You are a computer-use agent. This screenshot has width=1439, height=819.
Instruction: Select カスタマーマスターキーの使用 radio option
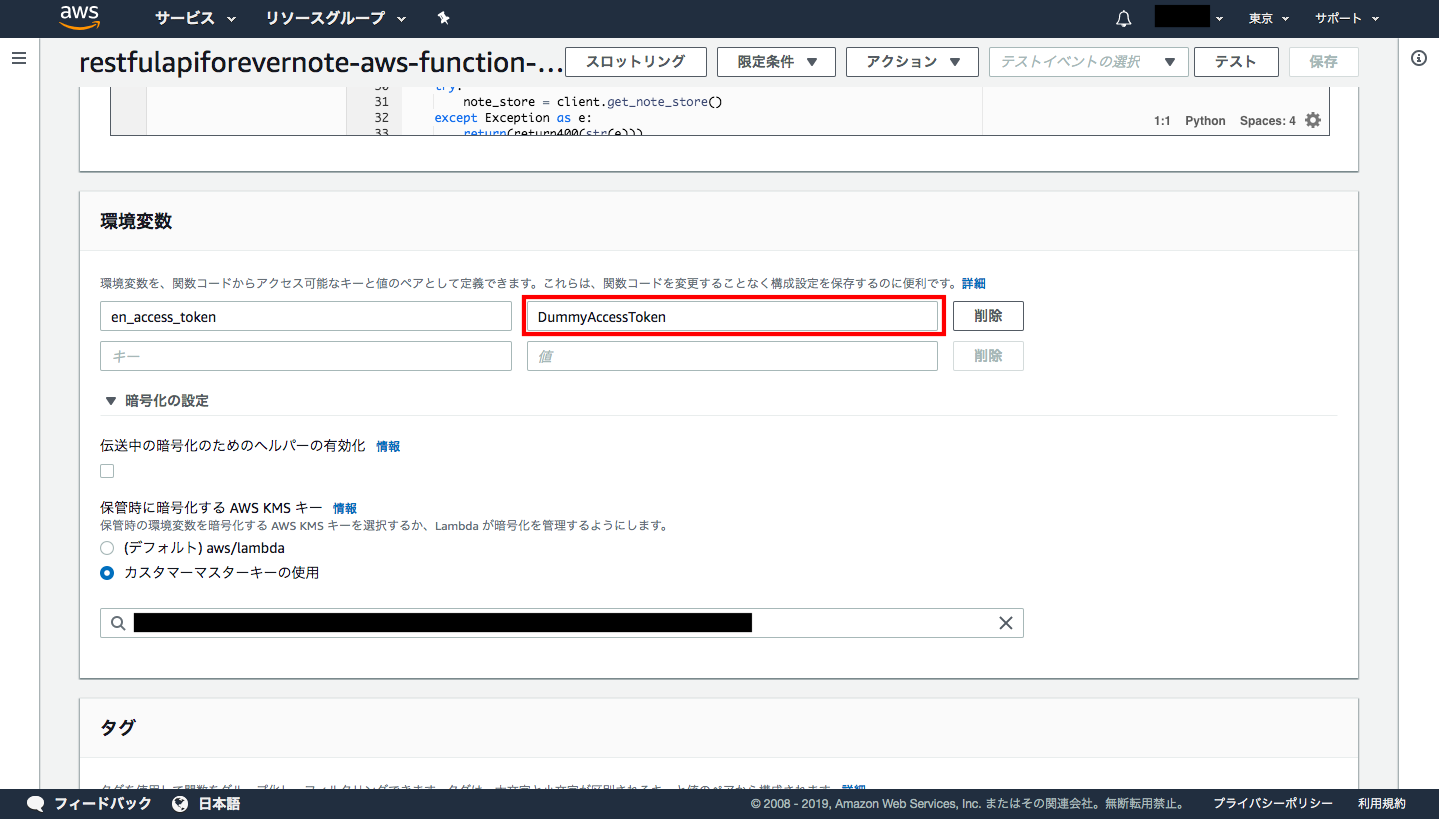(107, 573)
